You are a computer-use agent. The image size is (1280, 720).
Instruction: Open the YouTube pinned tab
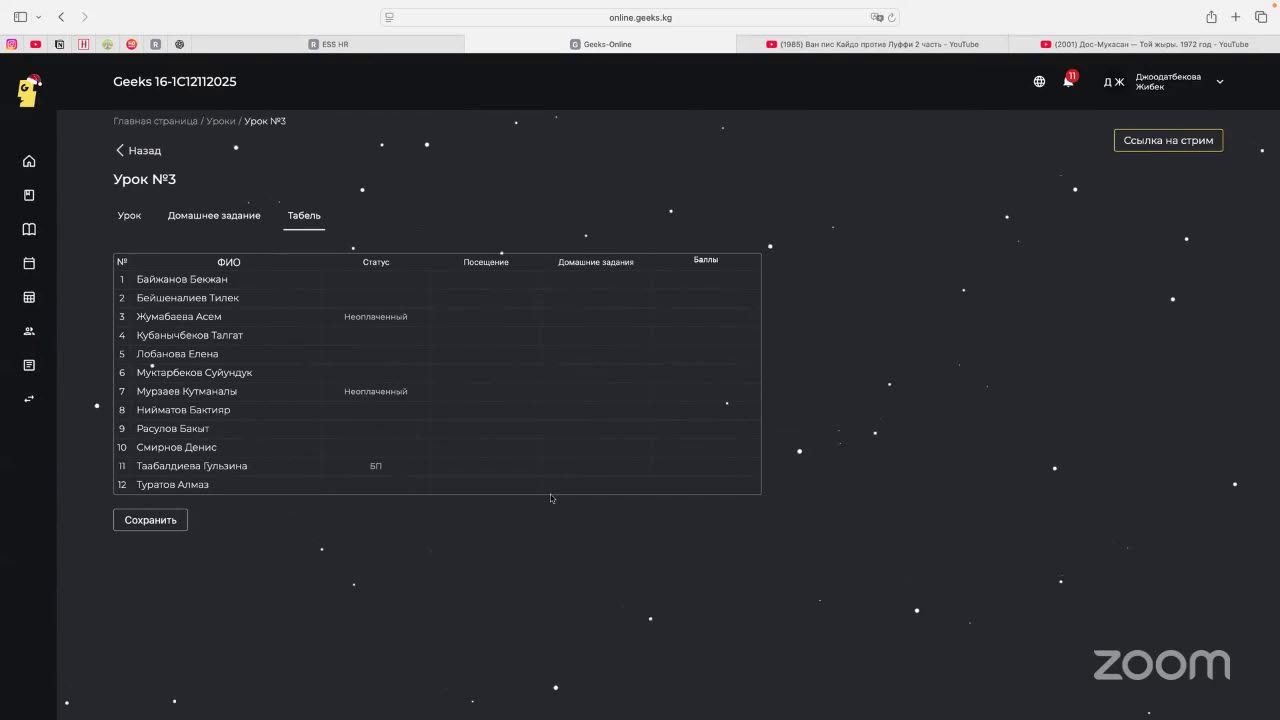coord(36,44)
